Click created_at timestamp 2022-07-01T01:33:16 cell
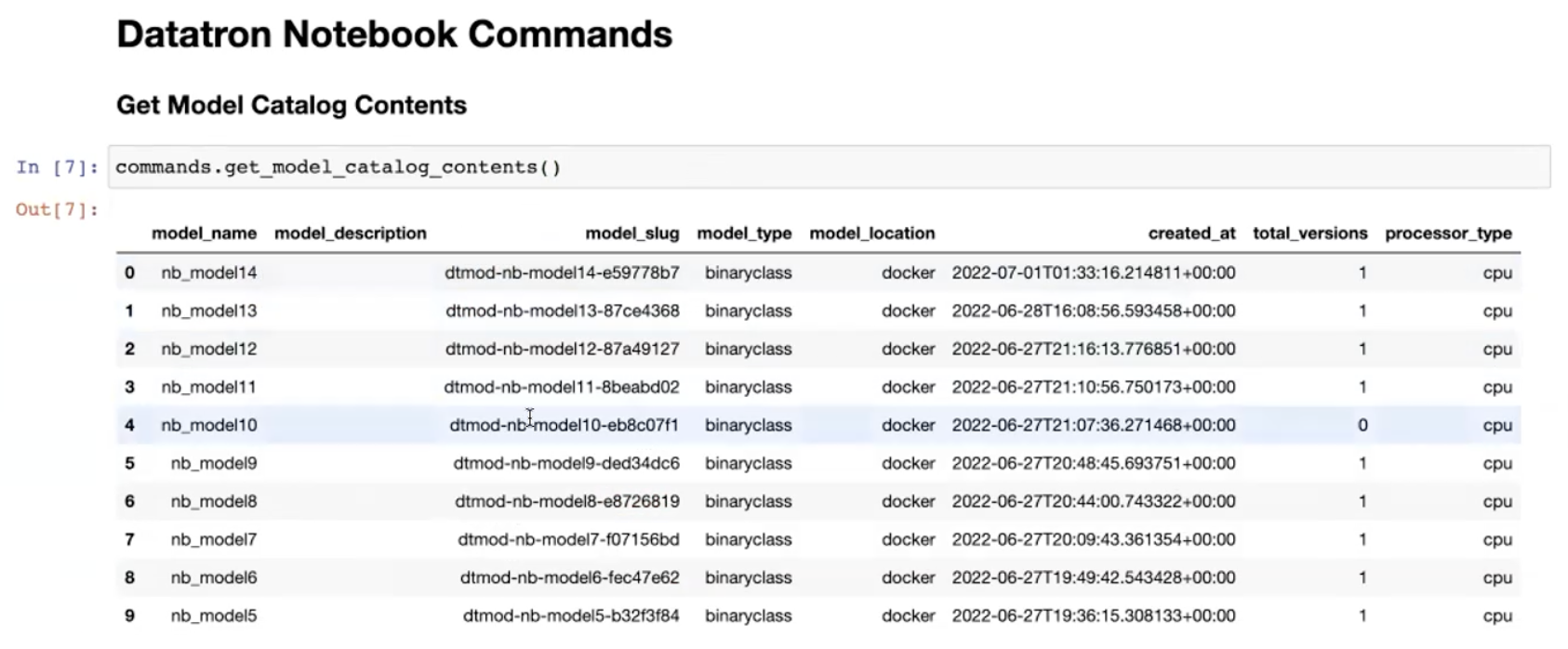1568x649 pixels. tap(1094, 272)
